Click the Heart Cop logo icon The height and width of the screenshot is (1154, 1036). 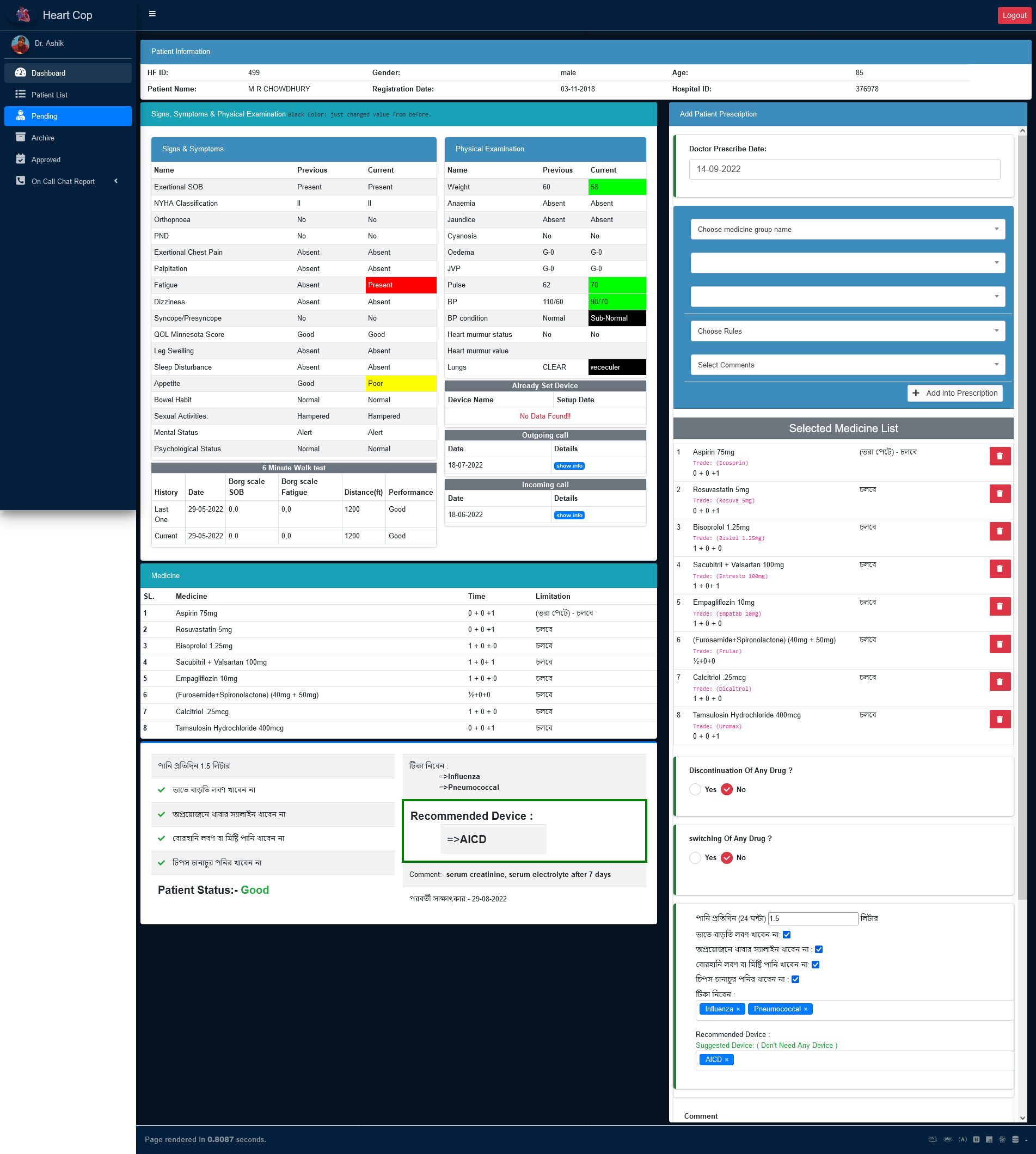[x=23, y=15]
